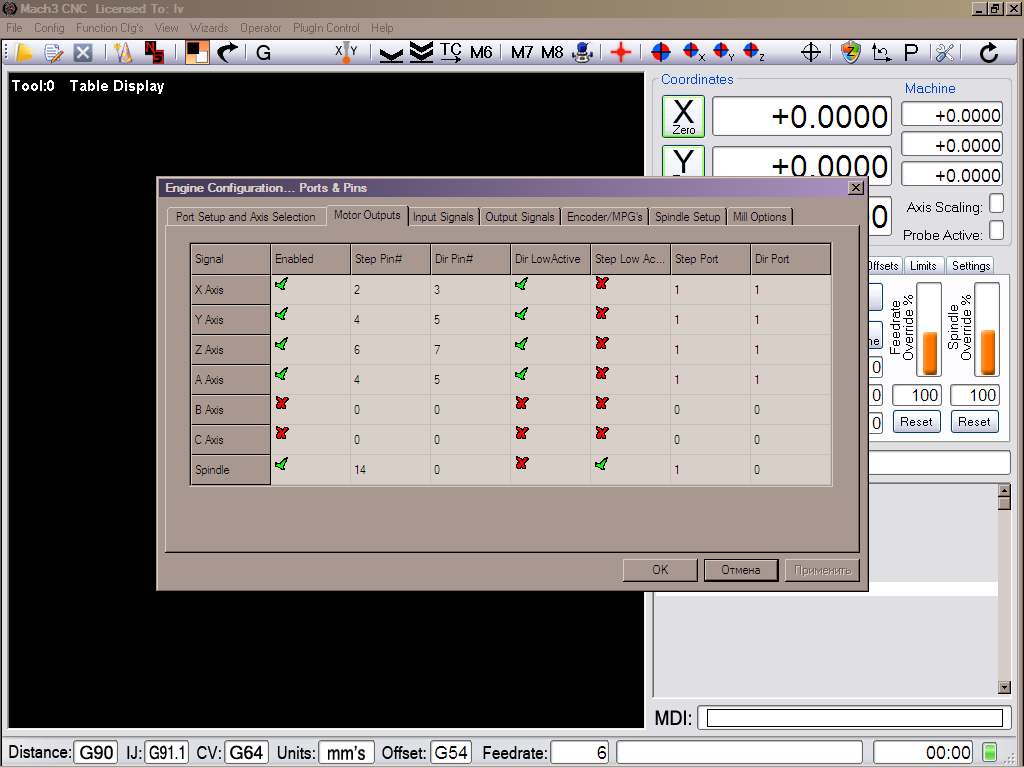The height and width of the screenshot is (768, 1024).
Task: Click the red four-point star icon
Action: (x=620, y=52)
